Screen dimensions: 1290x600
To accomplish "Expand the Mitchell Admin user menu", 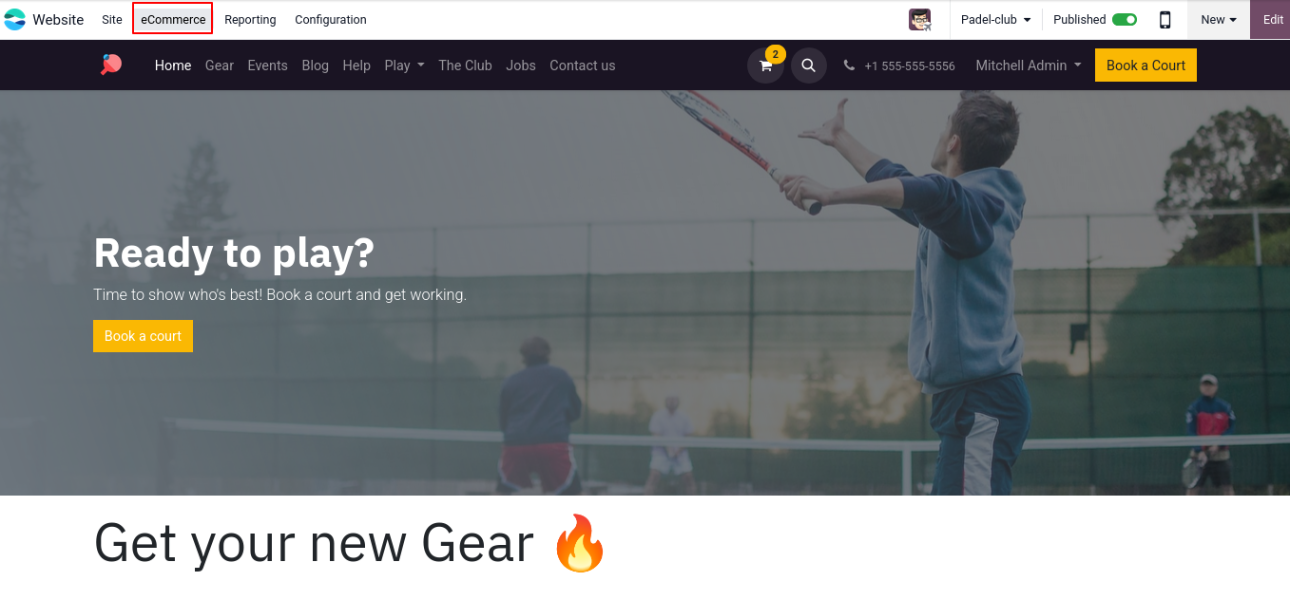I will pyautogui.click(x=1028, y=65).
